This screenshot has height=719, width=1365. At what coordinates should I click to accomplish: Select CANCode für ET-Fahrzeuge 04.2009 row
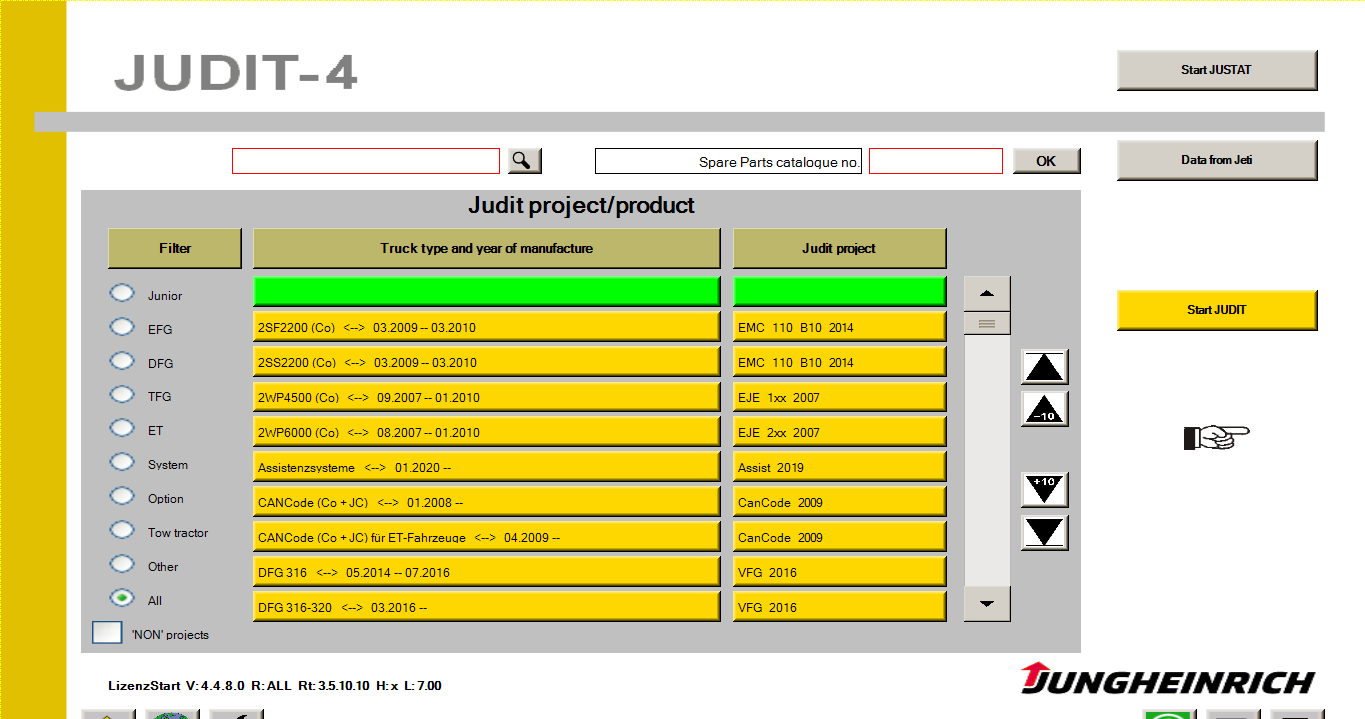pyautogui.click(x=486, y=537)
